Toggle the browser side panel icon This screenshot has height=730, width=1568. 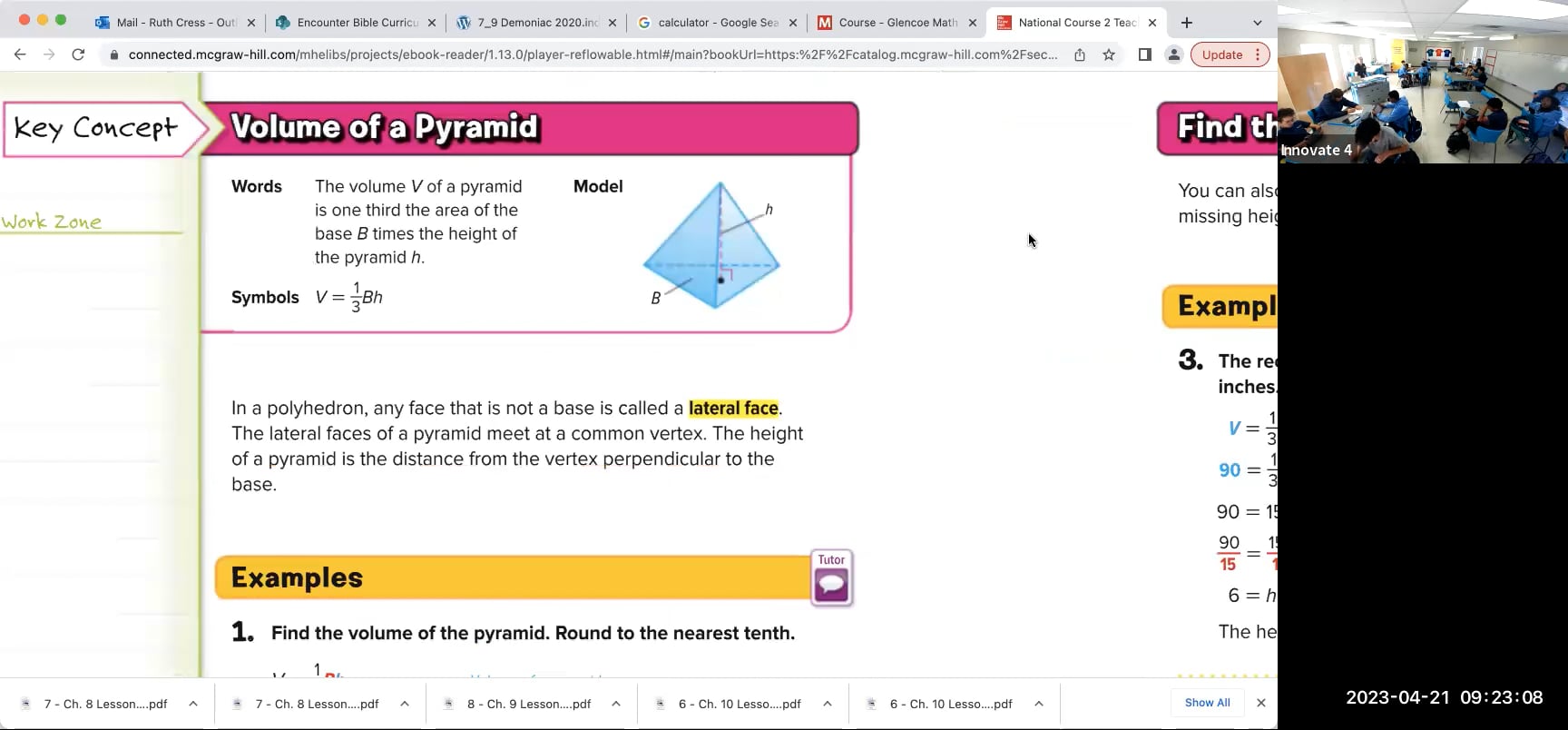(1145, 54)
